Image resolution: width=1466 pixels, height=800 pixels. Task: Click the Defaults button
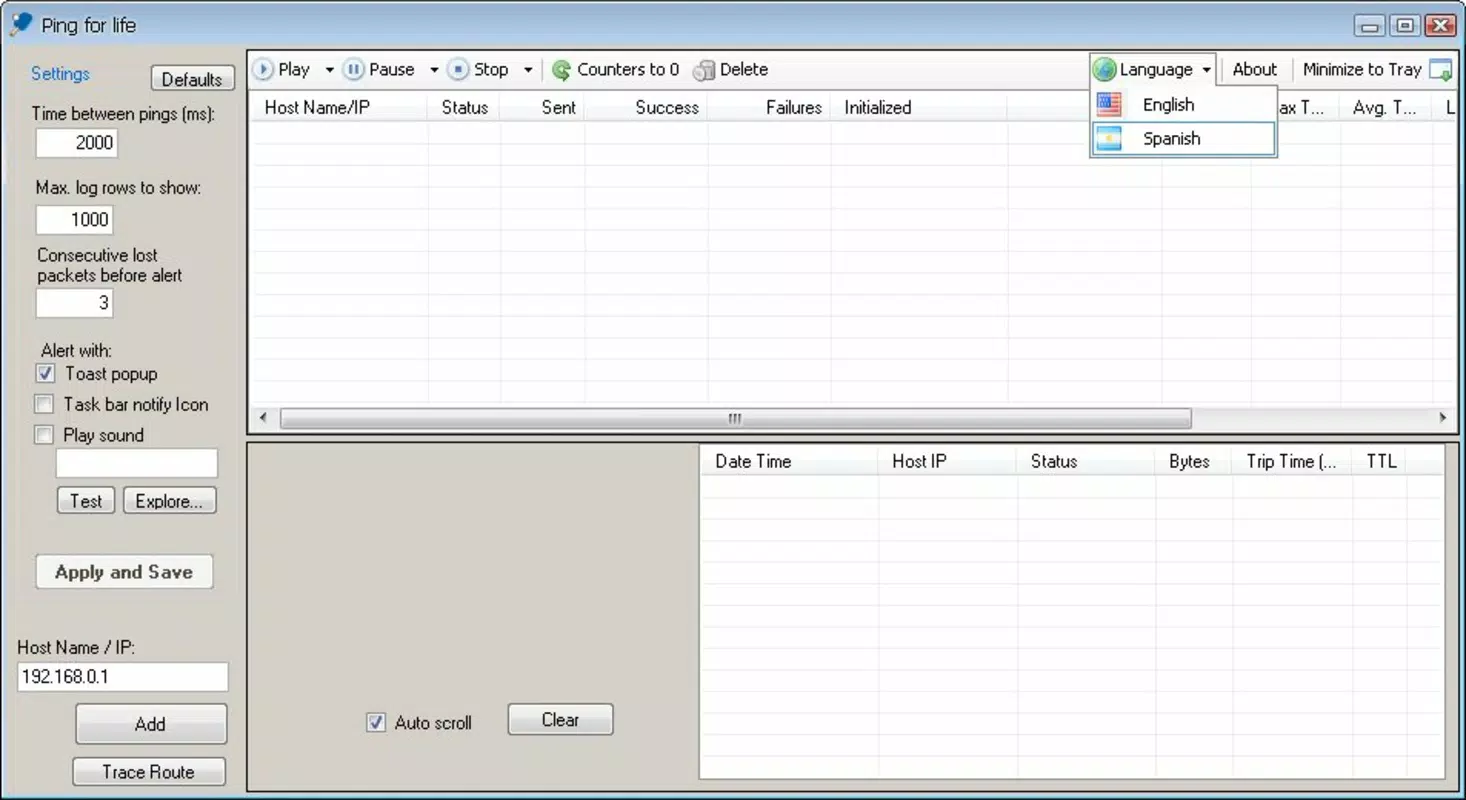(192, 79)
